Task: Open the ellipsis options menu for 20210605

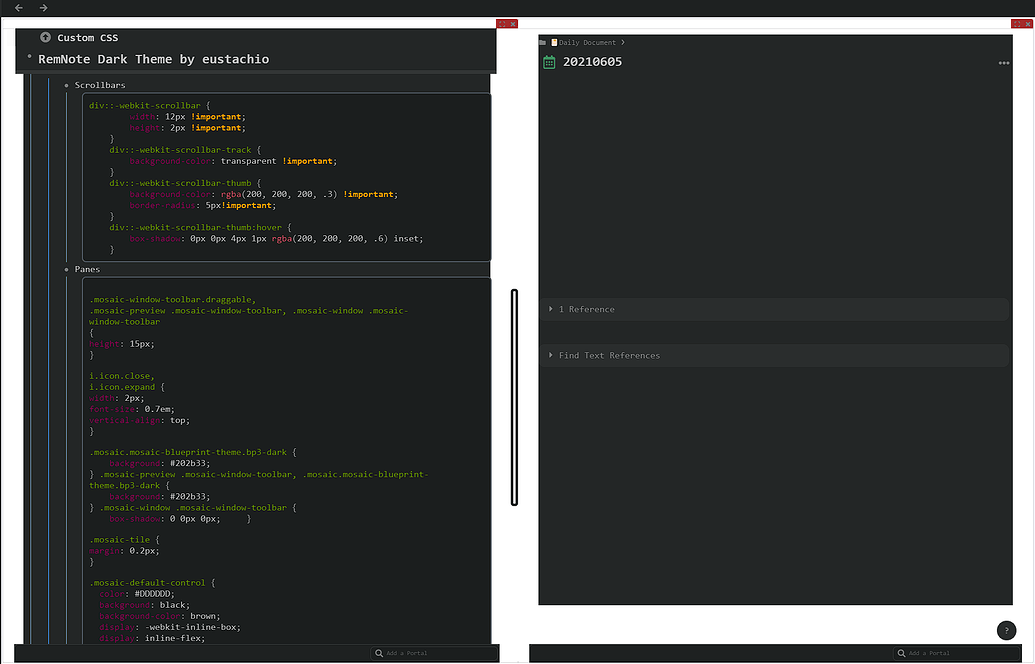Action: click(1003, 62)
